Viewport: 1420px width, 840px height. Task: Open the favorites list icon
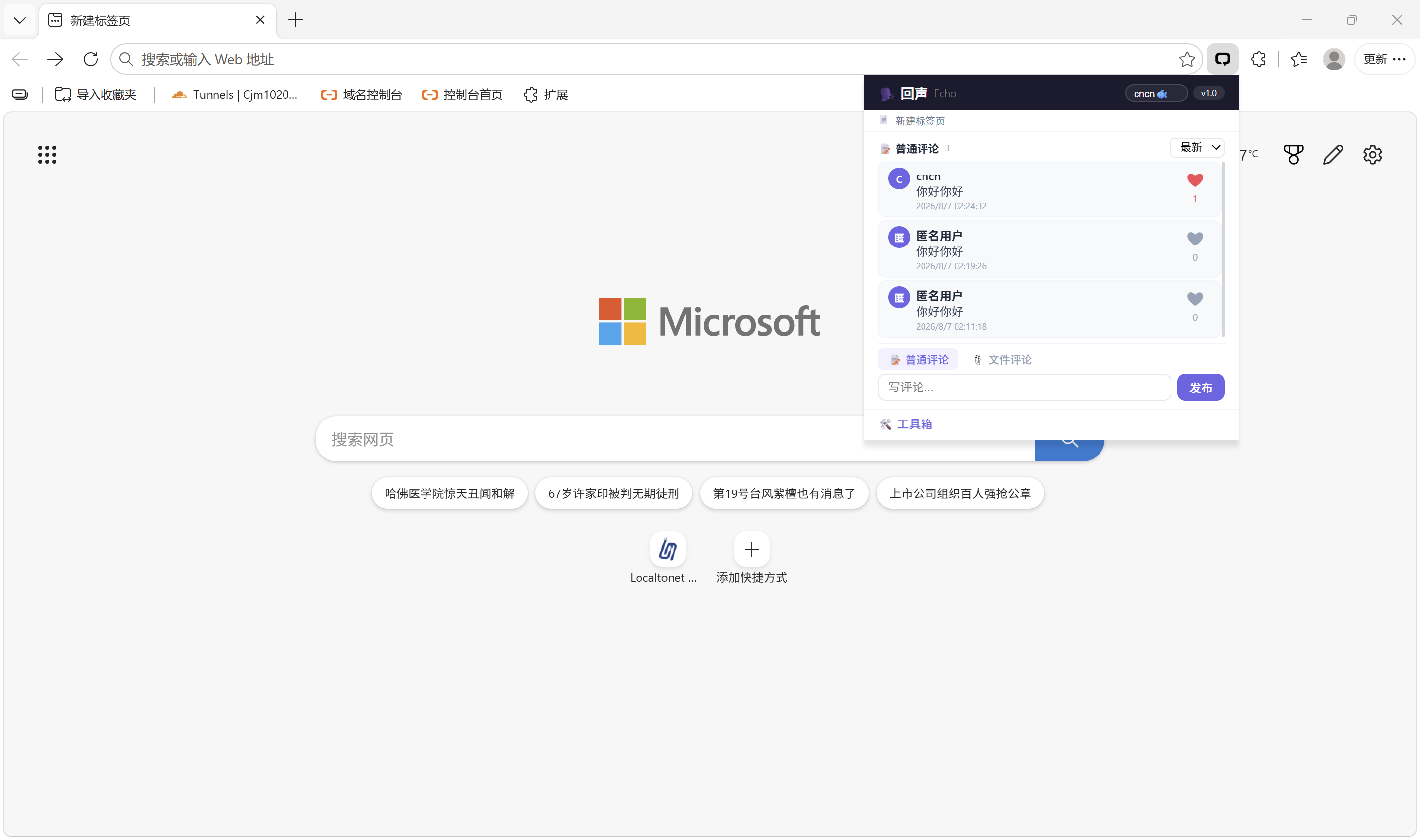coord(1299,59)
